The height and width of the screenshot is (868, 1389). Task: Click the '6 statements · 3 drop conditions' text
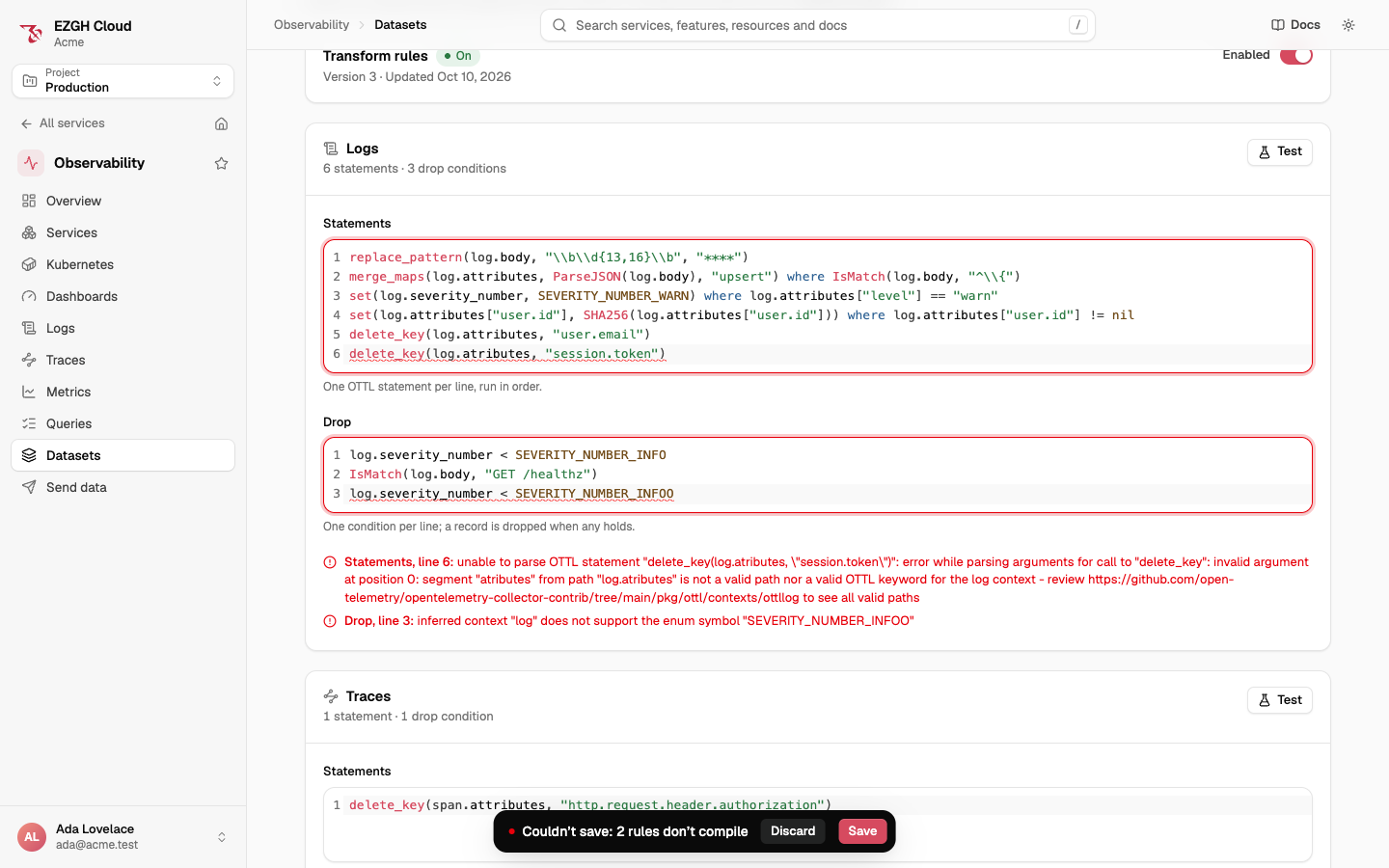[x=415, y=169]
